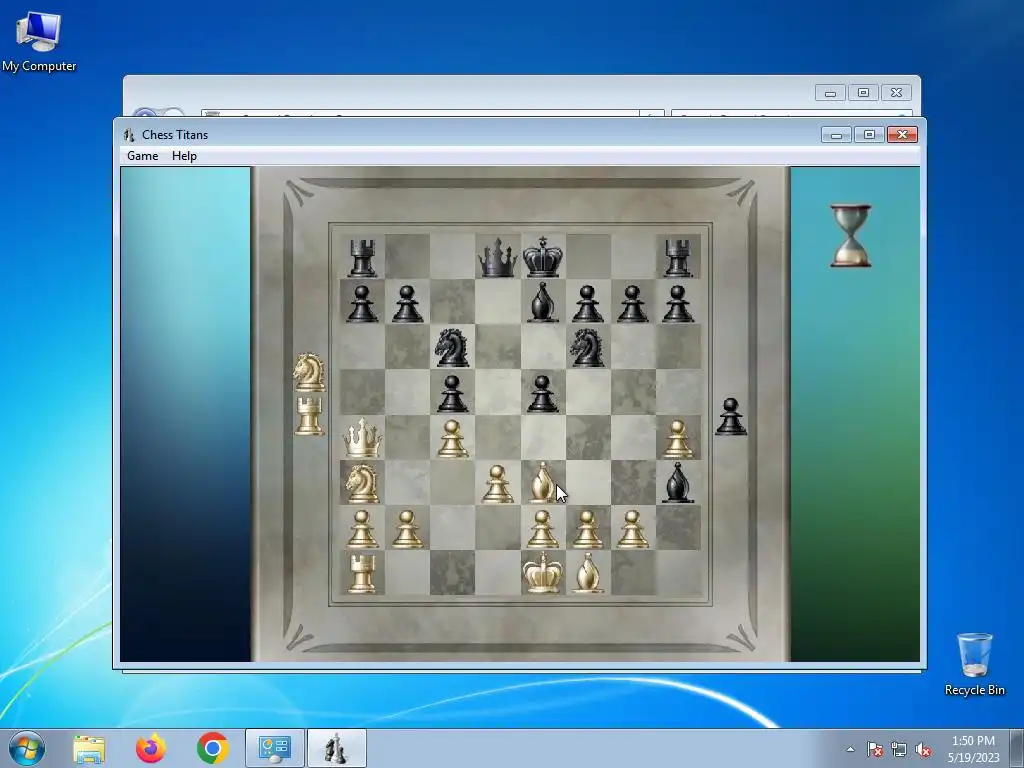This screenshot has height=768, width=1024.
Task: Select the white bishop on f1
Action: pos(588,573)
